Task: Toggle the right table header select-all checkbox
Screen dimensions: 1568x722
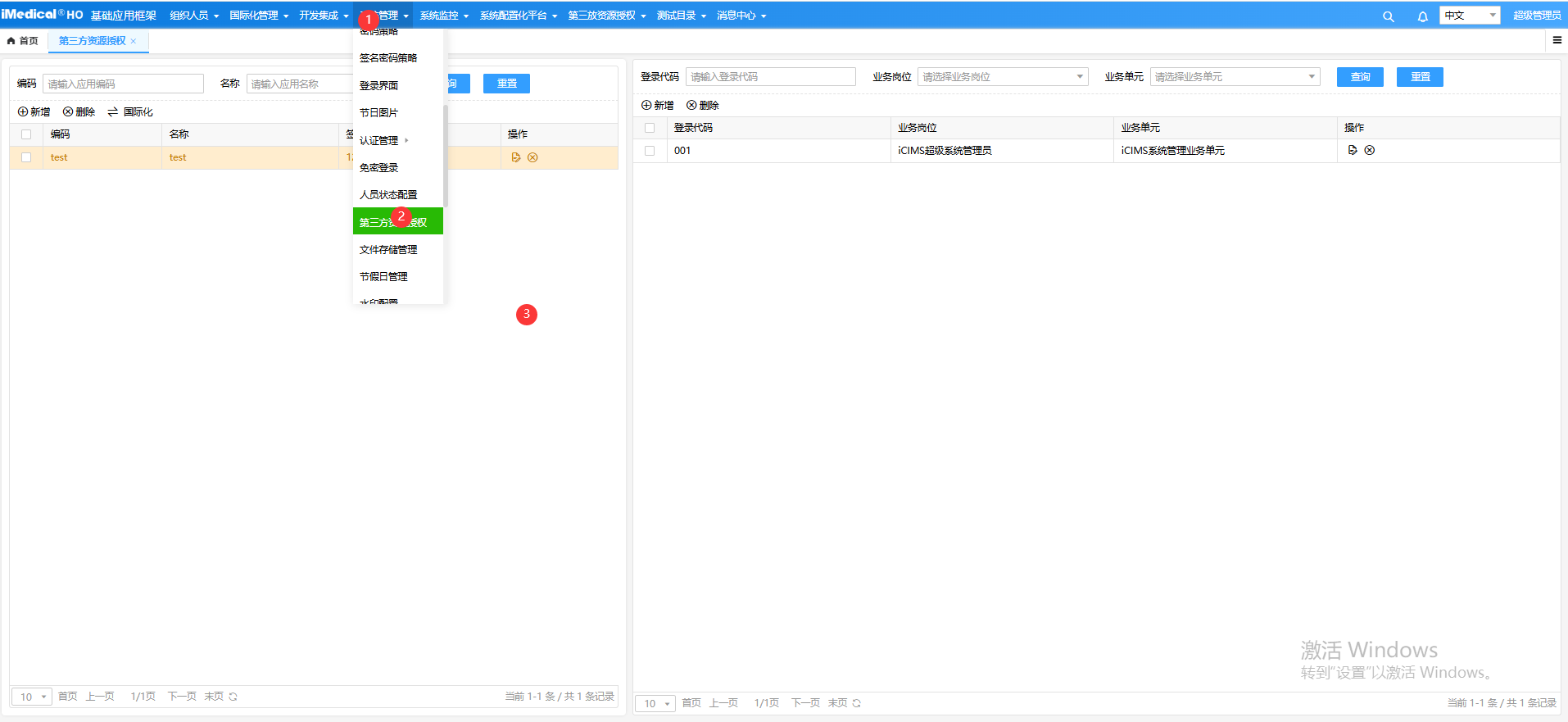Action: coord(650,128)
